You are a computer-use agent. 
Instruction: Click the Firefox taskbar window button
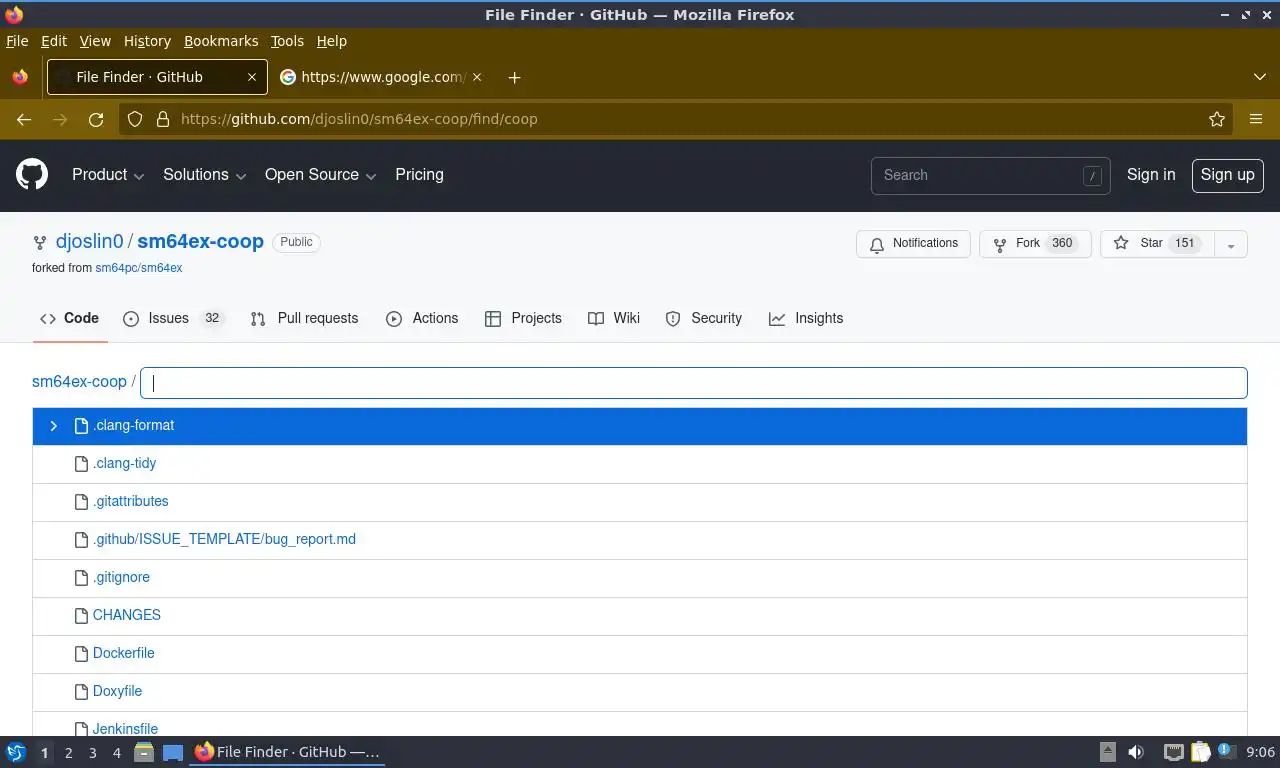(287, 752)
